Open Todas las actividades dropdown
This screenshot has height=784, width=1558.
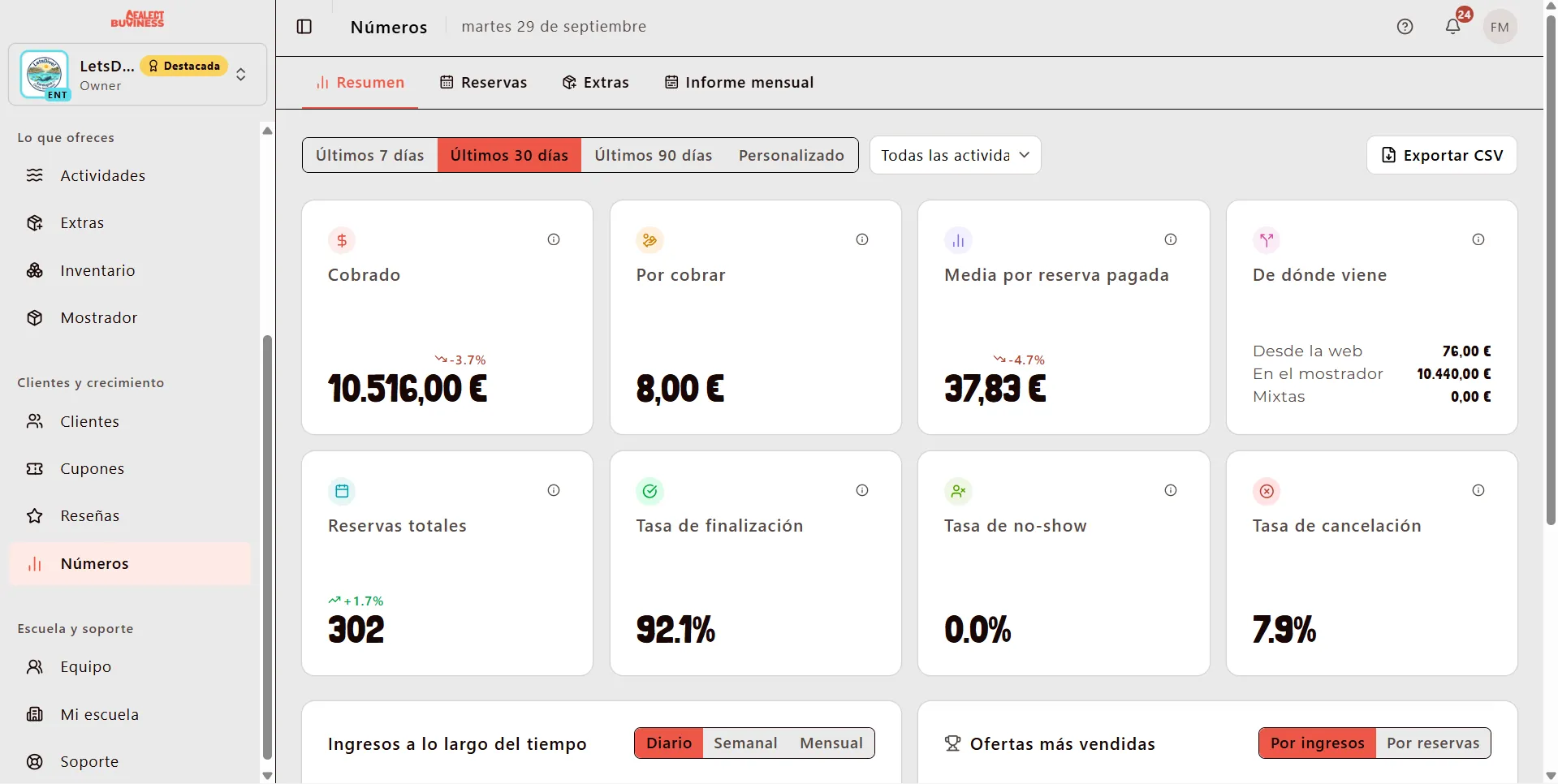tap(955, 155)
